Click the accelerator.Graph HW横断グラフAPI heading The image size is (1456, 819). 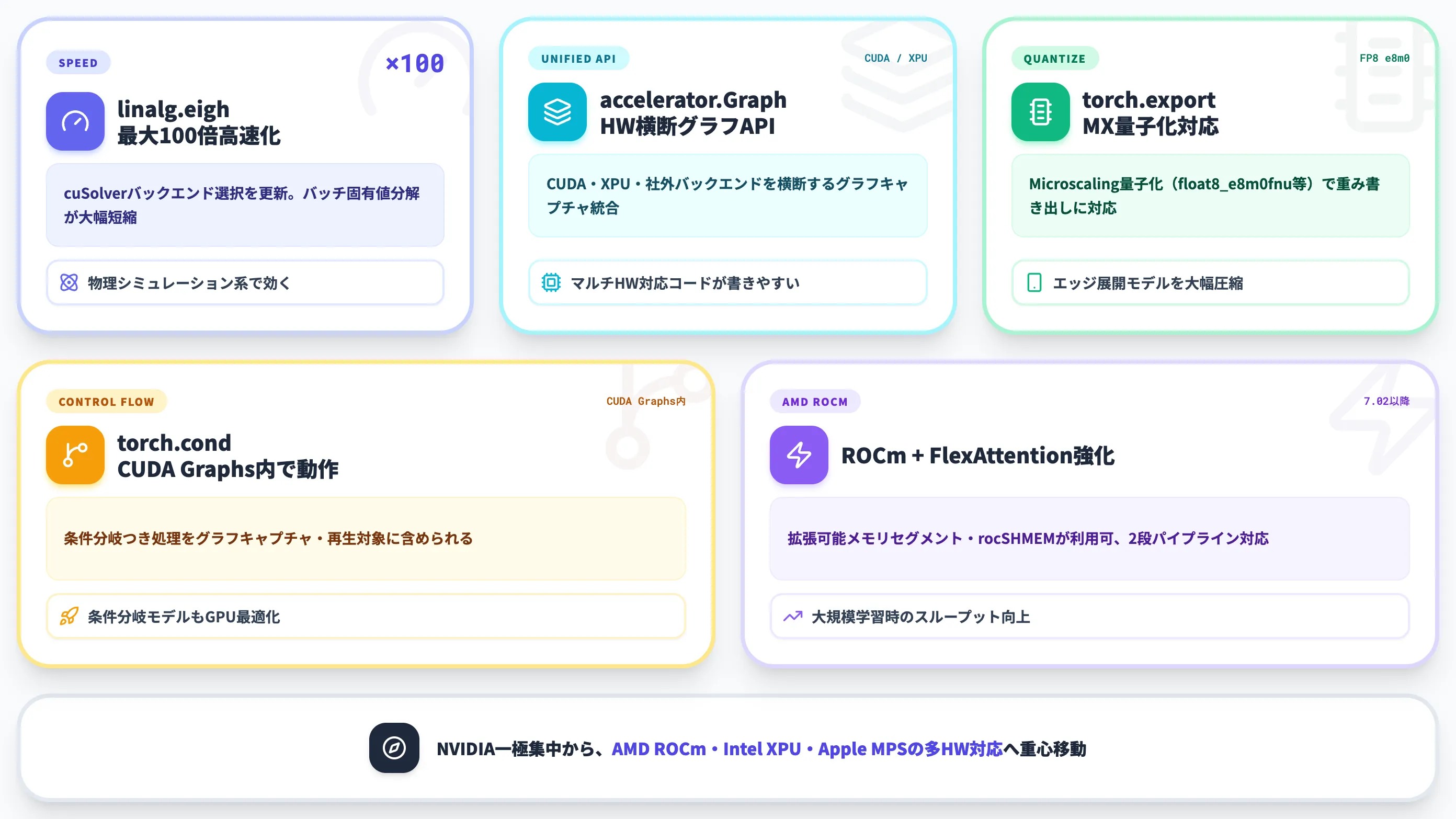[x=693, y=112]
